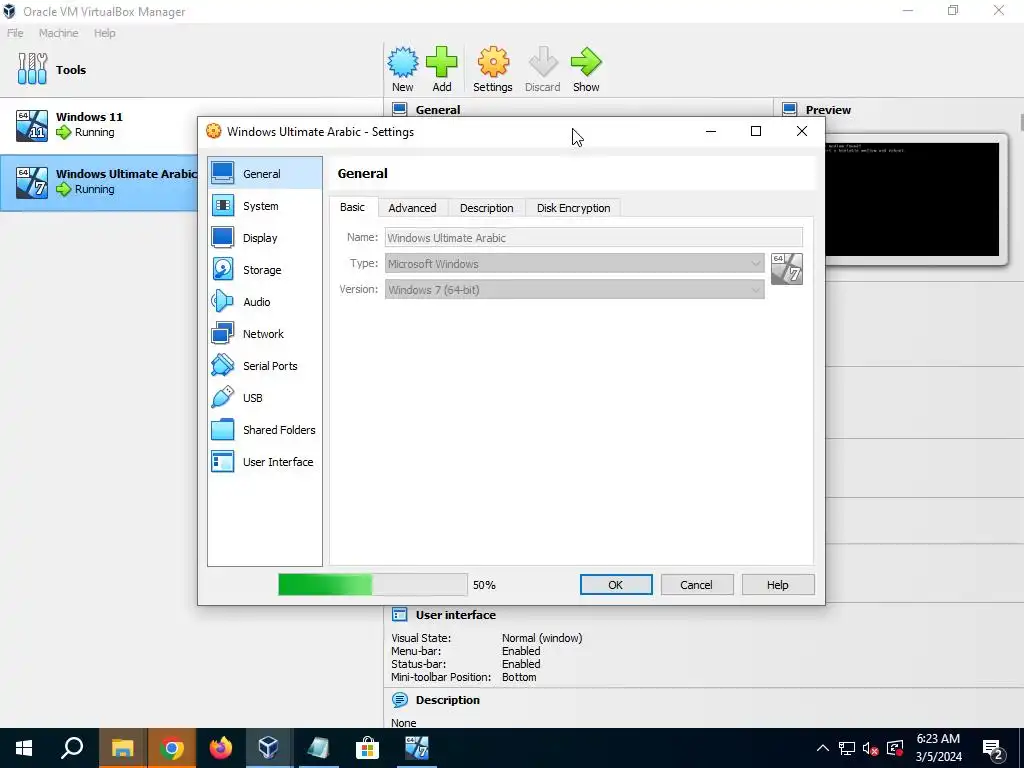Click the 50% green progress bar

click(373, 584)
